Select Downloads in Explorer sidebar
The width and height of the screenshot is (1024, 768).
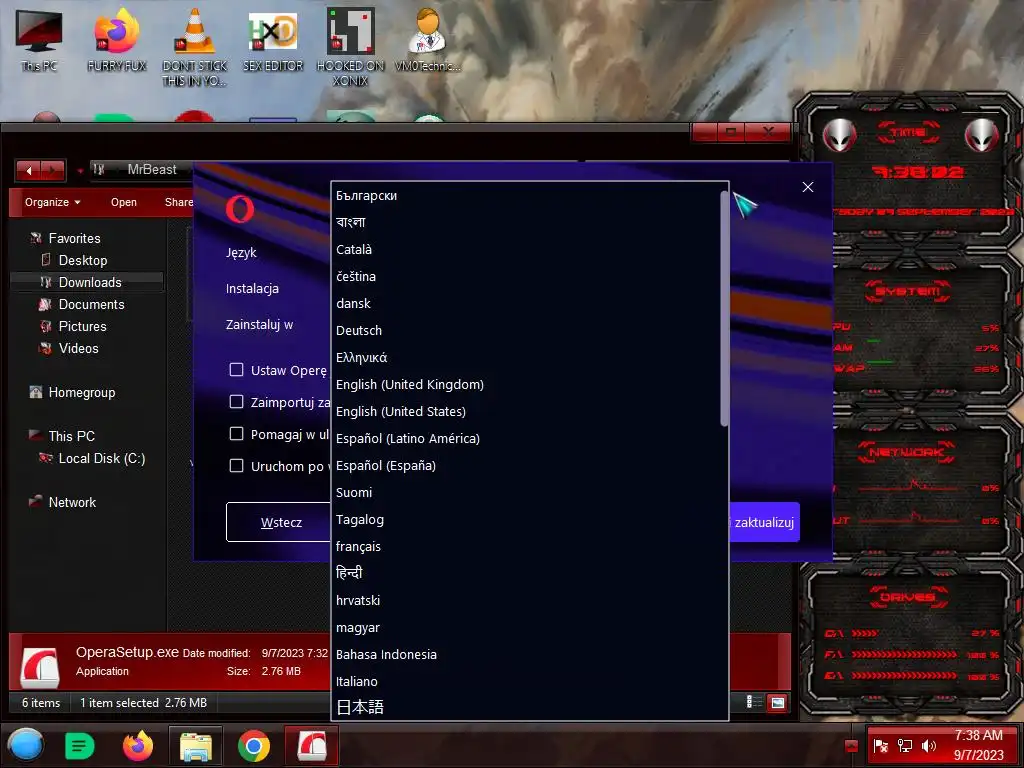coord(89,282)
